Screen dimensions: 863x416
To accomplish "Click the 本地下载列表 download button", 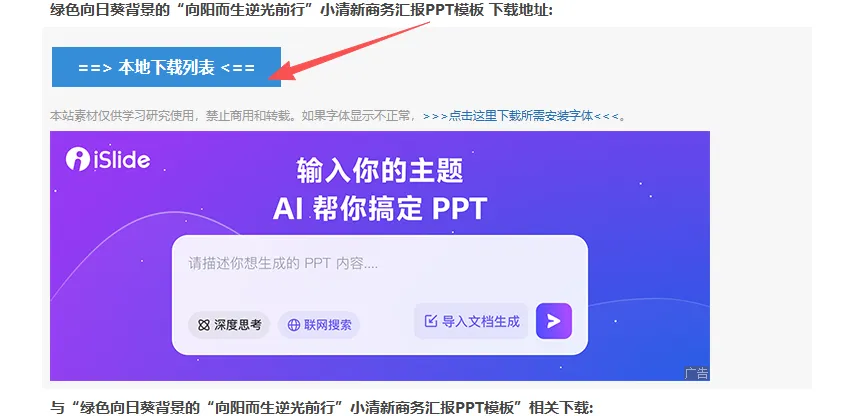I will point(166,67).
